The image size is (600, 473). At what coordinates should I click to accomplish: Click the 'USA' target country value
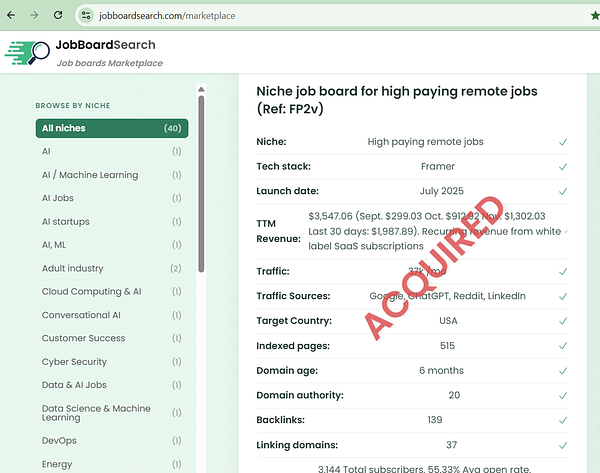448,321
